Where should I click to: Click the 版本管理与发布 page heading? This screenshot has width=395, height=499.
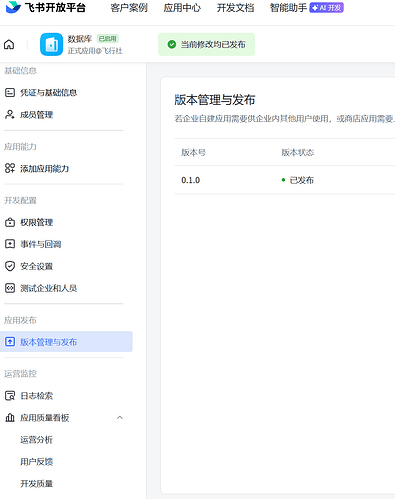point(215,100)
